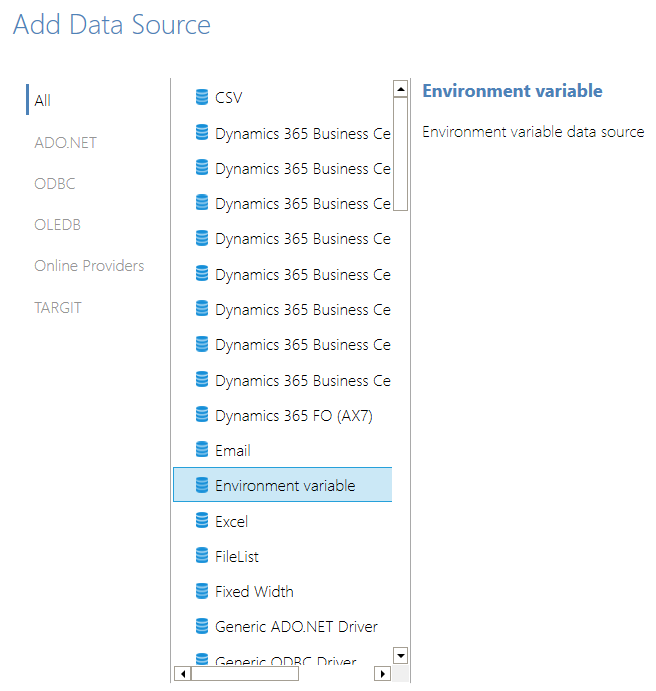Click the horizontal scrollbar thumb
This screenshot has width=656, height=691.
(245, 673)
